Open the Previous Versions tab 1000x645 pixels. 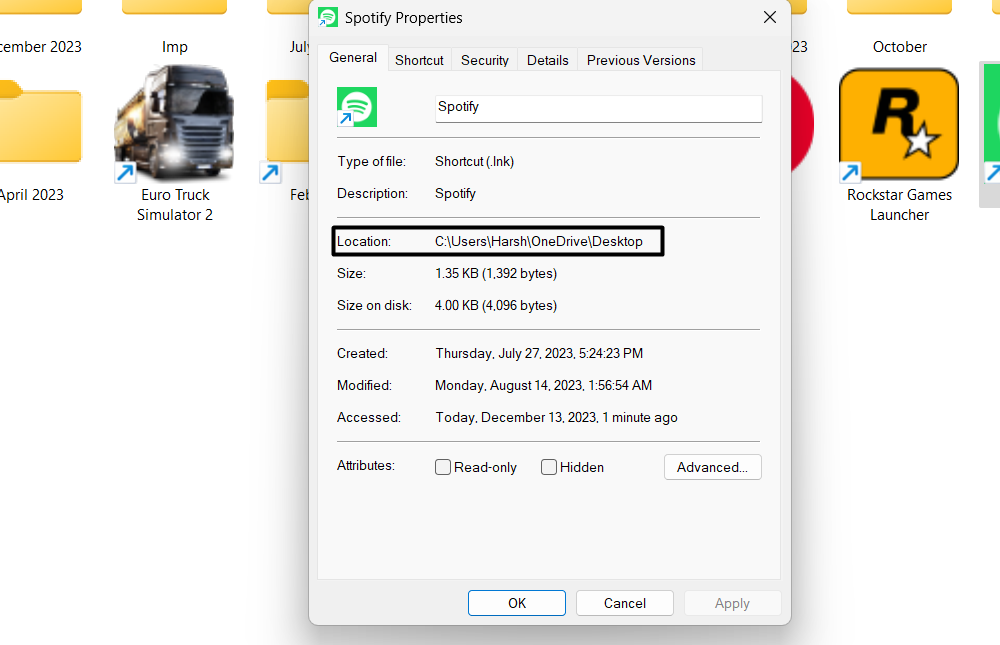tap(641, 60)
